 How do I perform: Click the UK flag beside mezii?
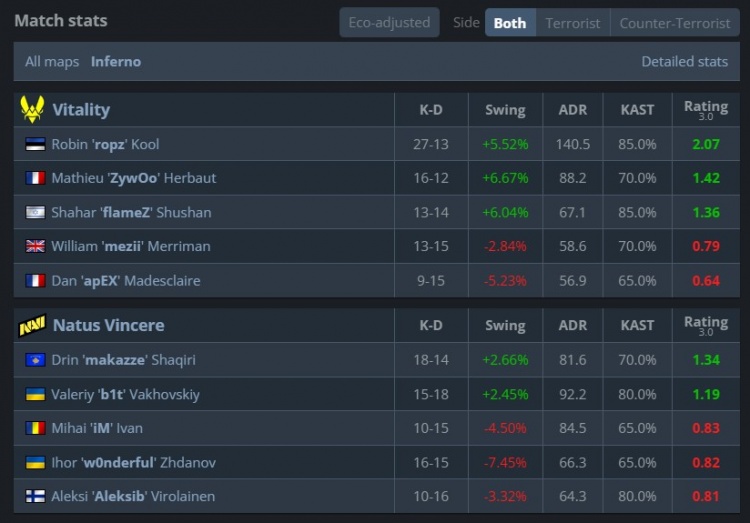click(35, 246)
